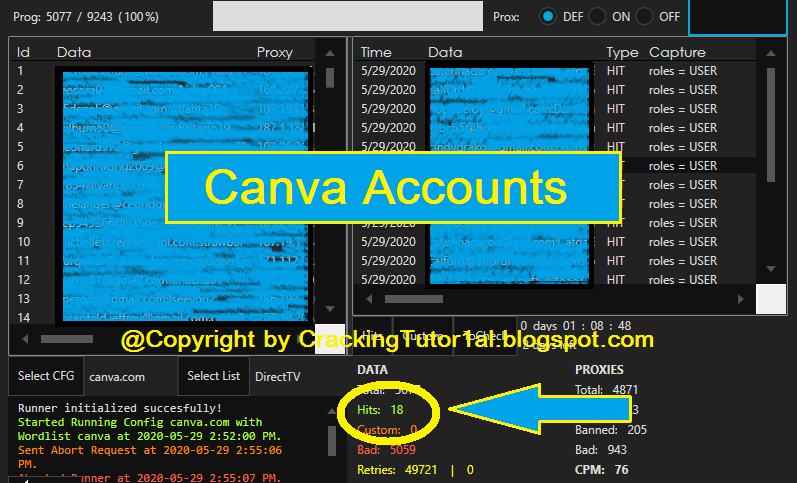Viewport: 797px width, 483px height.
Task: Click the Capture column header in hits table
Action: click(x=677, y=52)
